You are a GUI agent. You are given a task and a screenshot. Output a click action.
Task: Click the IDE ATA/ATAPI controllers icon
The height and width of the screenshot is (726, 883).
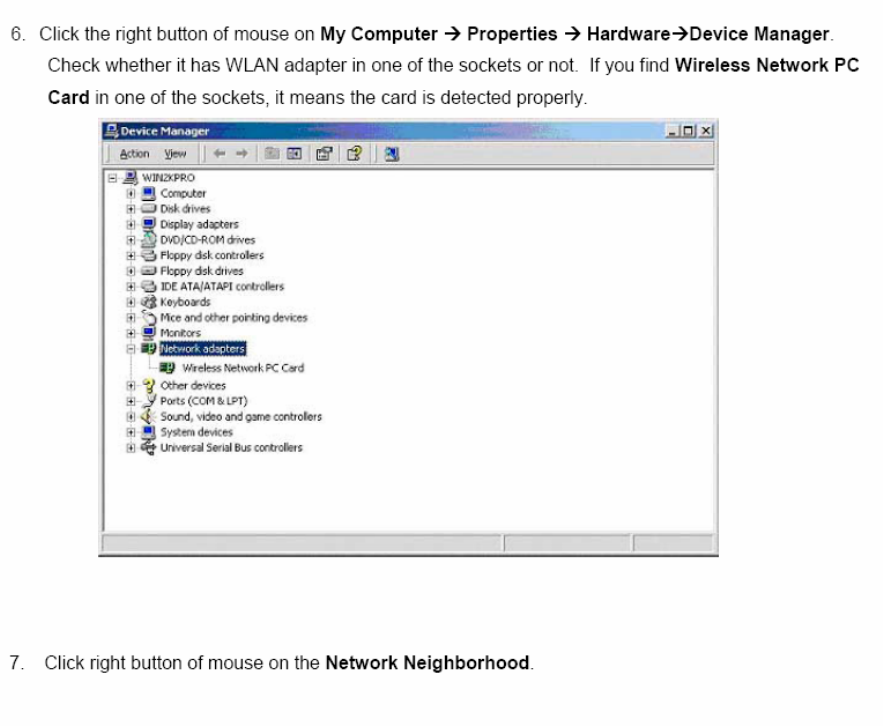pyautogui.click(x=149, y=287)
